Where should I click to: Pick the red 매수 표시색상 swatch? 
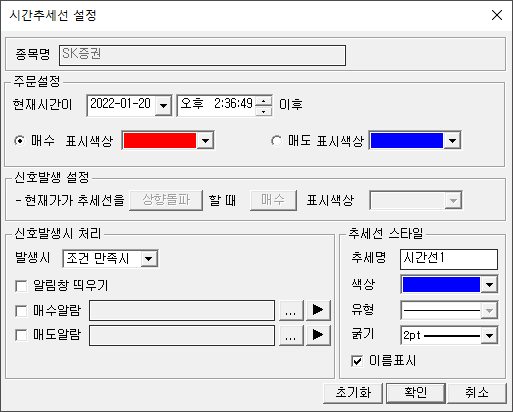click(x=160, y=140)
